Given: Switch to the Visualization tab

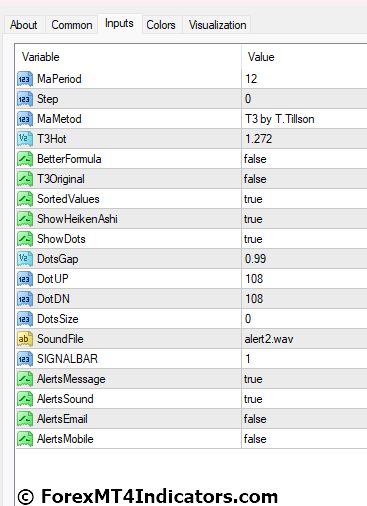Looking at the screenshot, I should pos(217,25).
